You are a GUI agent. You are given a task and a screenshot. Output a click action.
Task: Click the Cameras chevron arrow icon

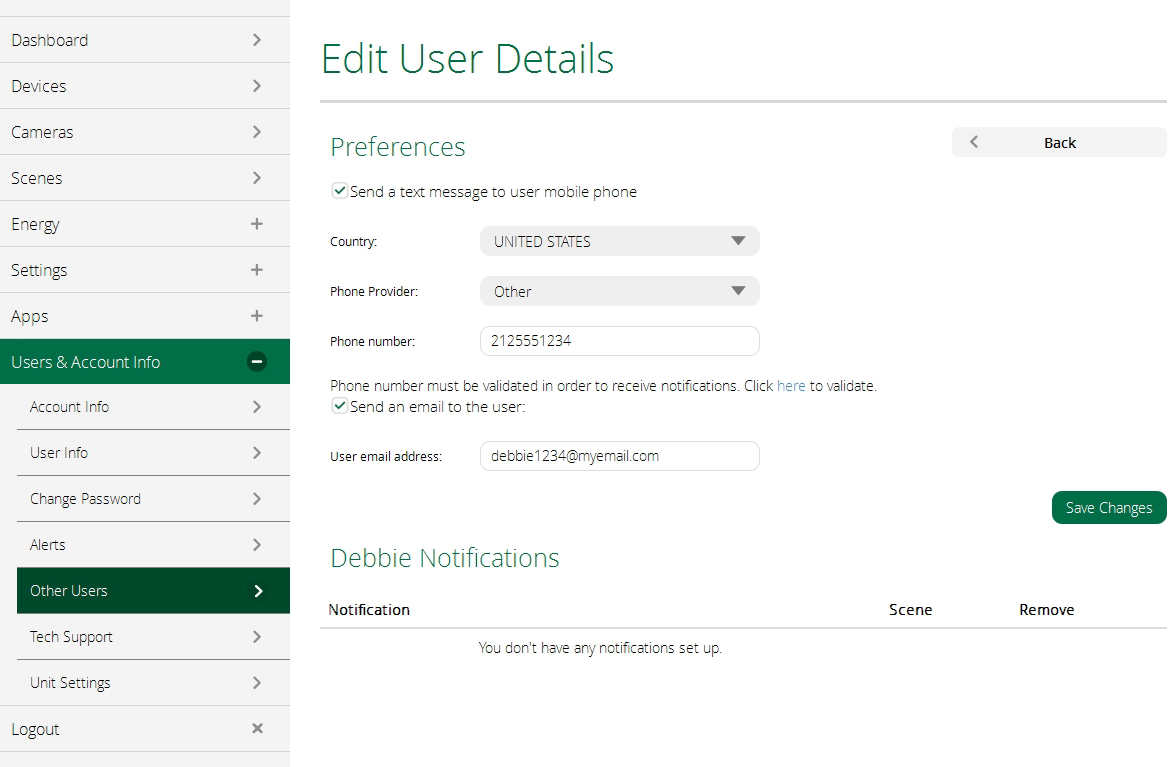point(257,132)
